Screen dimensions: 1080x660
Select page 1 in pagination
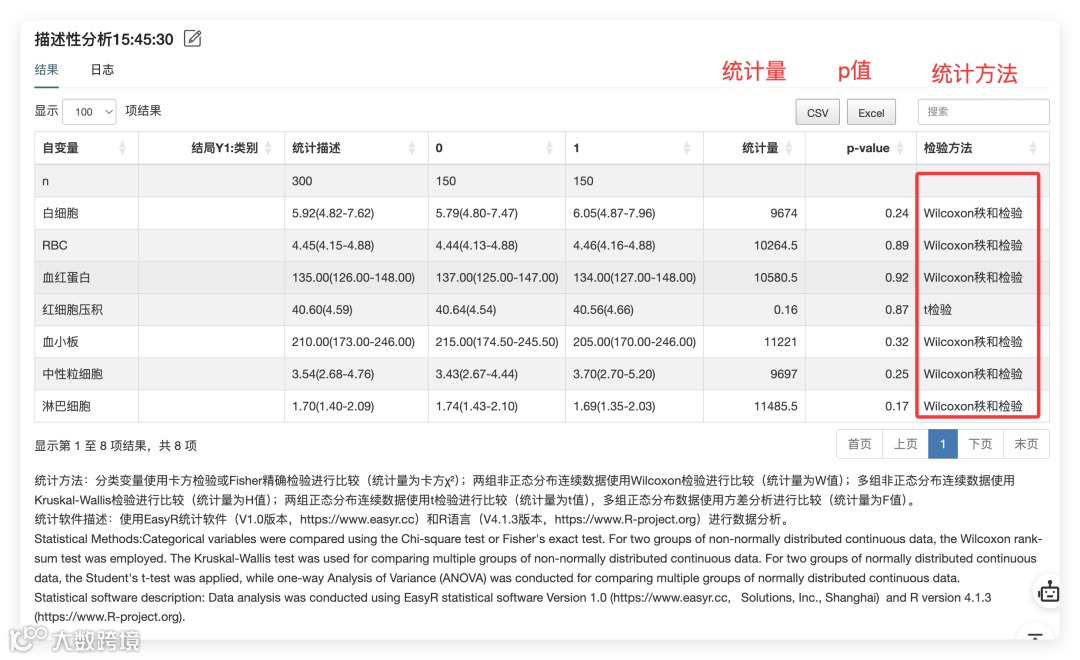tap(943, 444)
